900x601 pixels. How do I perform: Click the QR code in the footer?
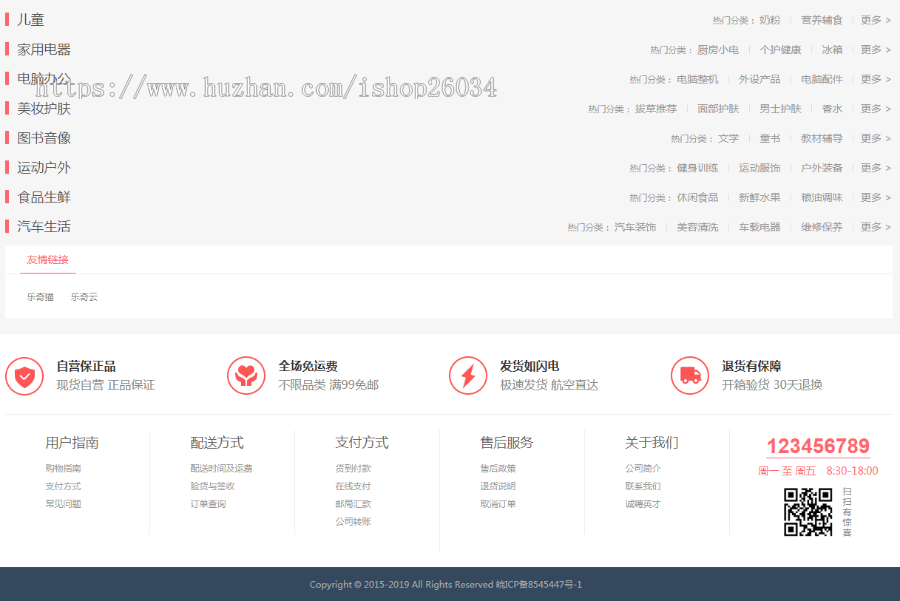[x=808, y=512]
